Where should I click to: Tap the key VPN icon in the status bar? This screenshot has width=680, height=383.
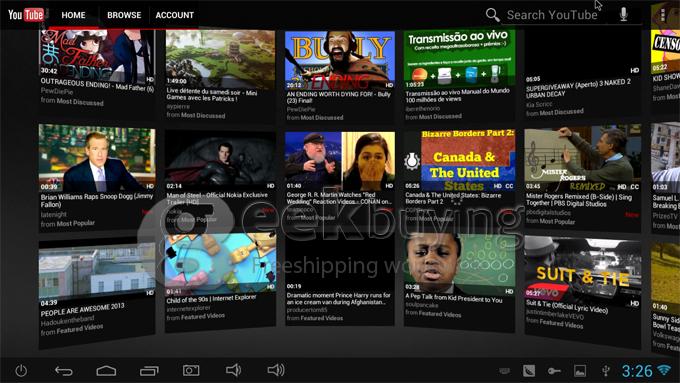[554, 371]
